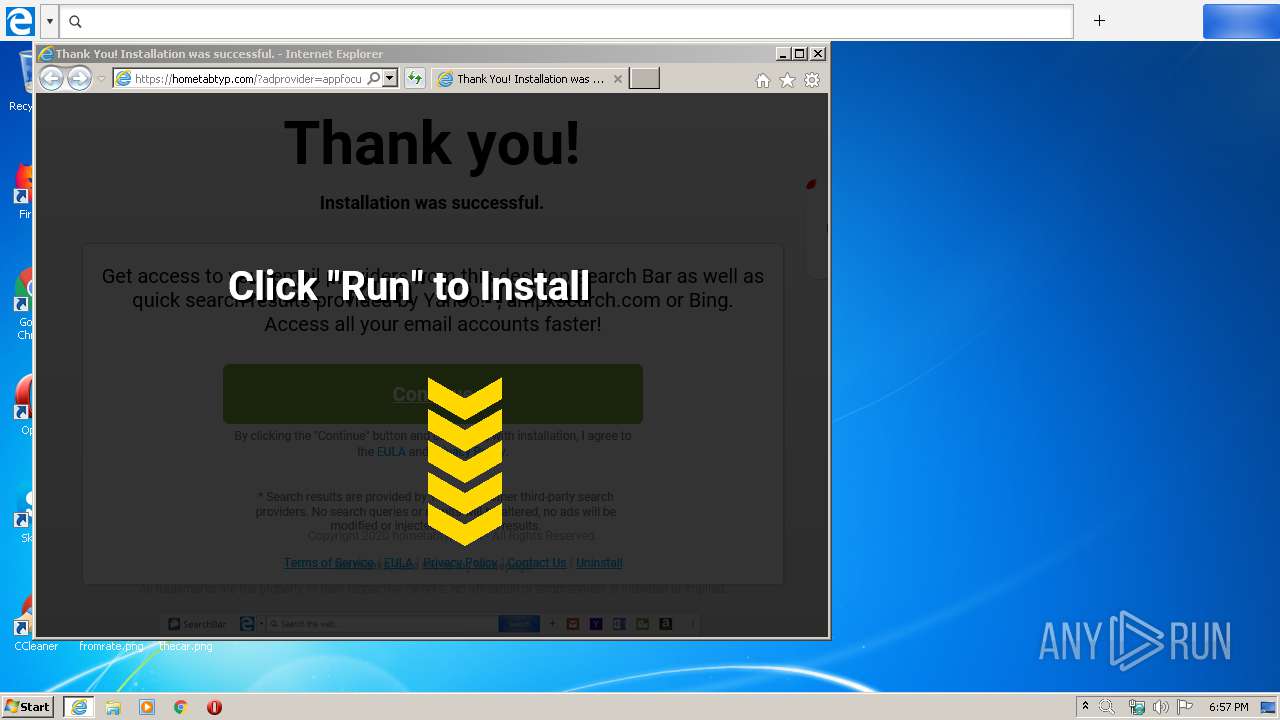Screen dimensions: 1280x720
Task: Open the volume speaker tray icon
Action: coord(1160,707)
